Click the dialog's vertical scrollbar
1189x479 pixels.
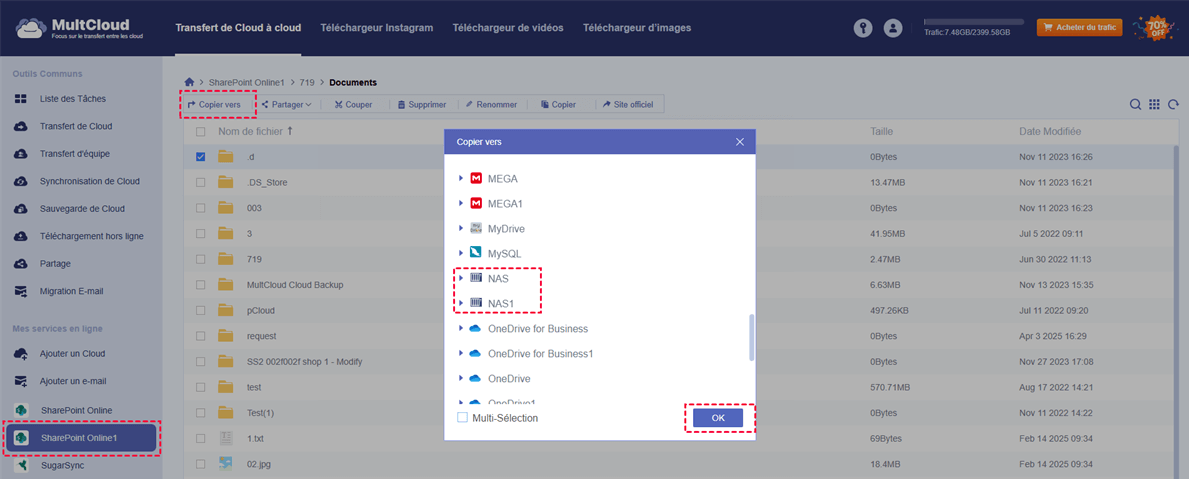751,337
